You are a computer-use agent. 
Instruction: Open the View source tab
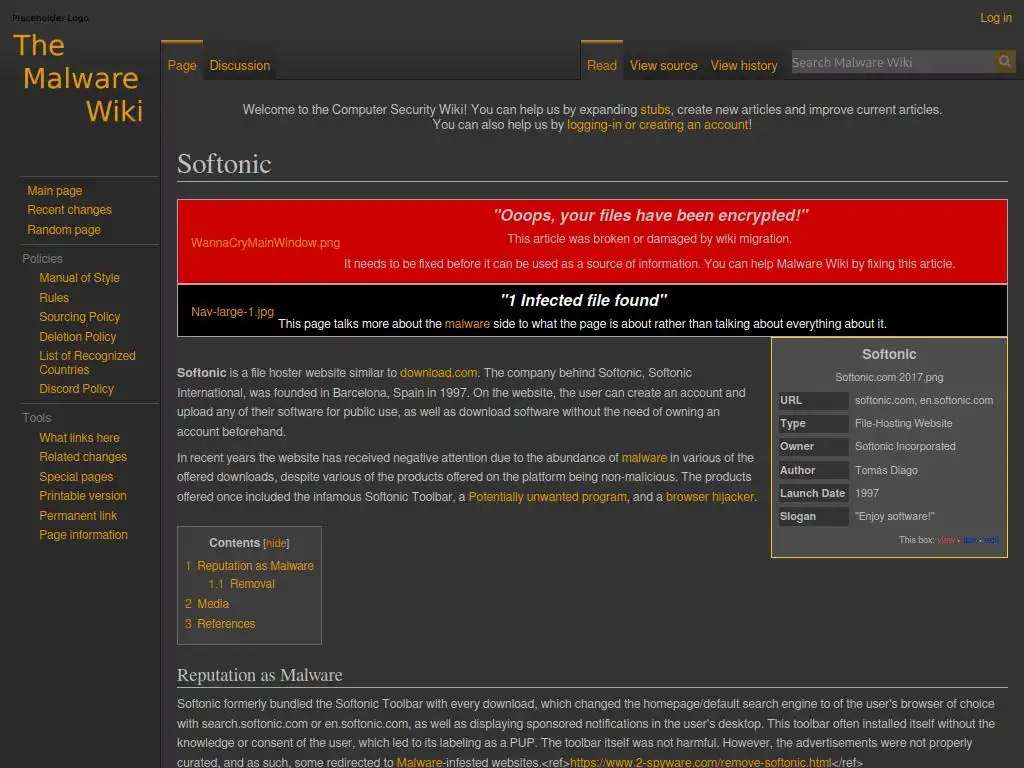coord(663,65)
